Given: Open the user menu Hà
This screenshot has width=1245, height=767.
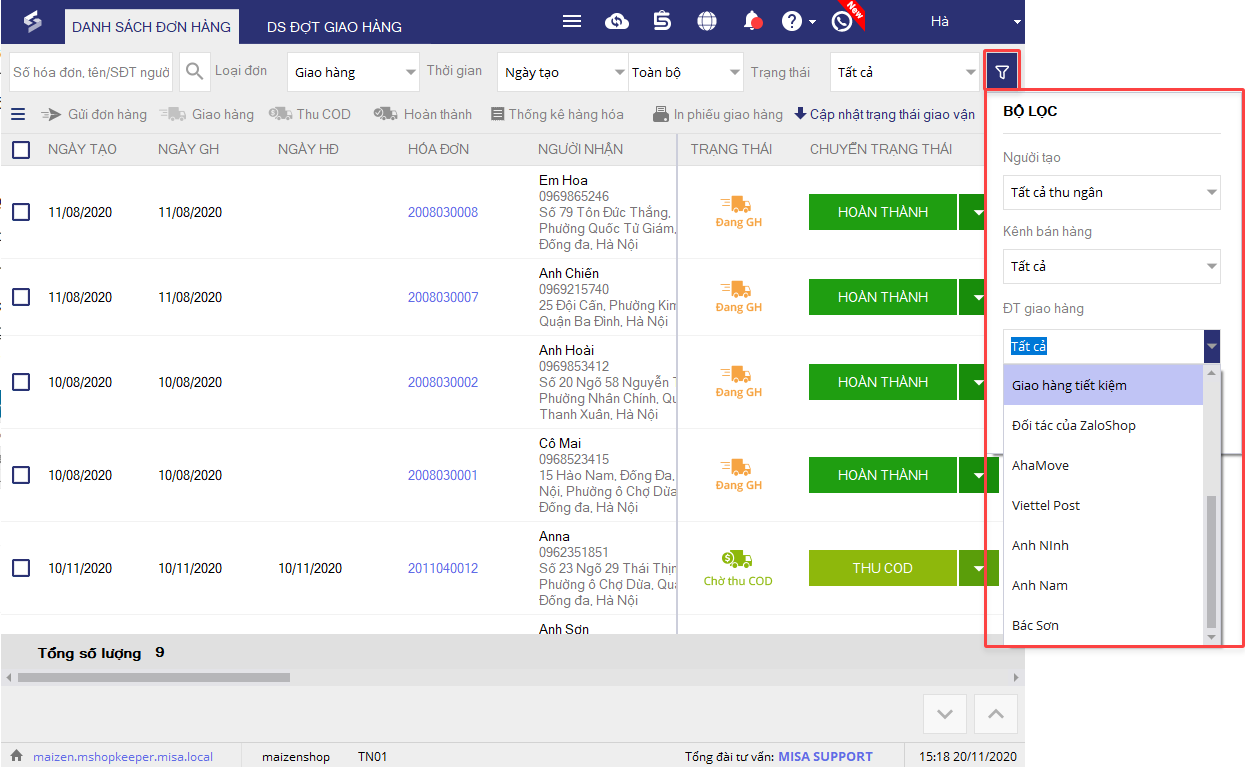Looking at the screenshot, I should [974, 21].
